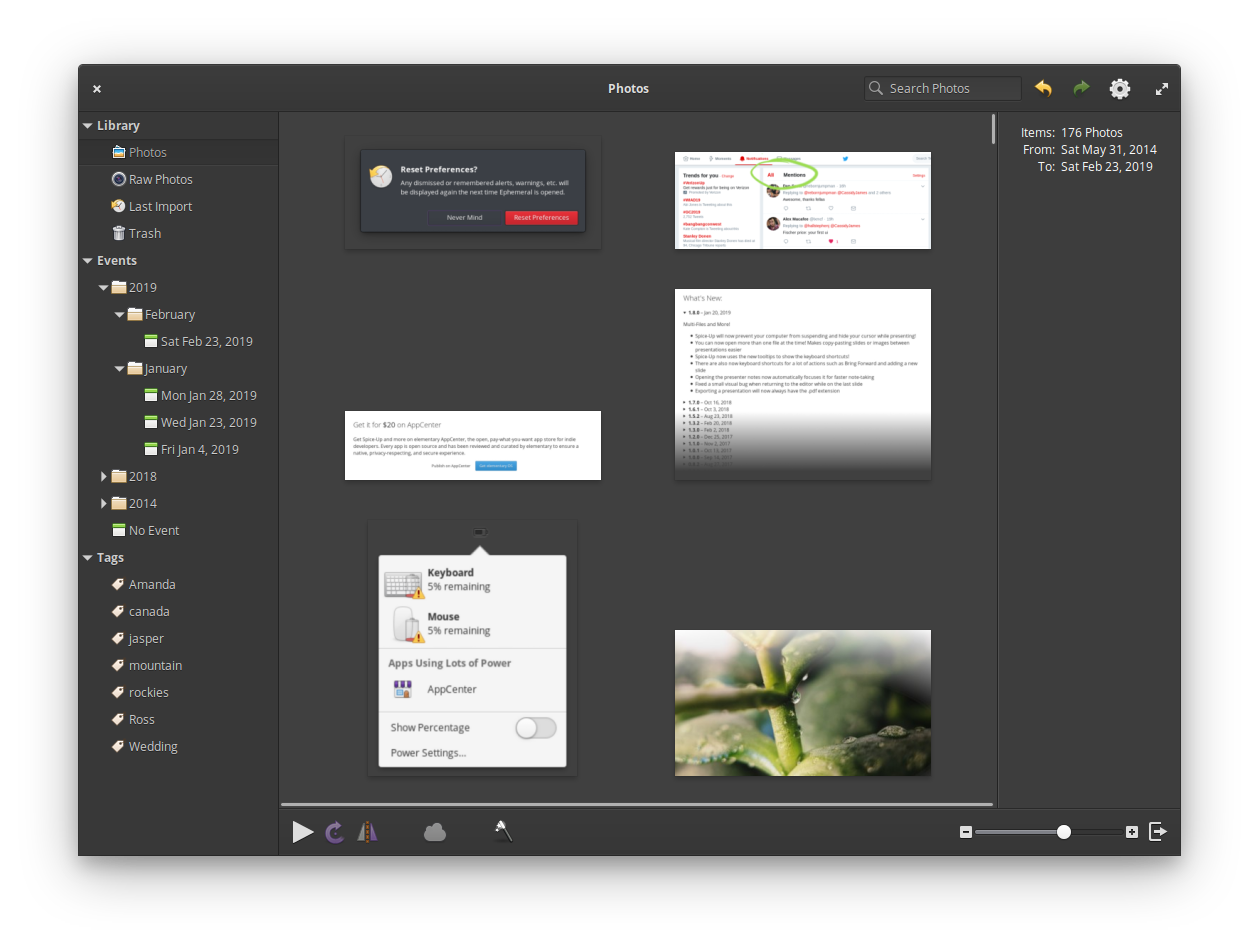
Task: Redo the last action
Action: tap(1081, 88)
